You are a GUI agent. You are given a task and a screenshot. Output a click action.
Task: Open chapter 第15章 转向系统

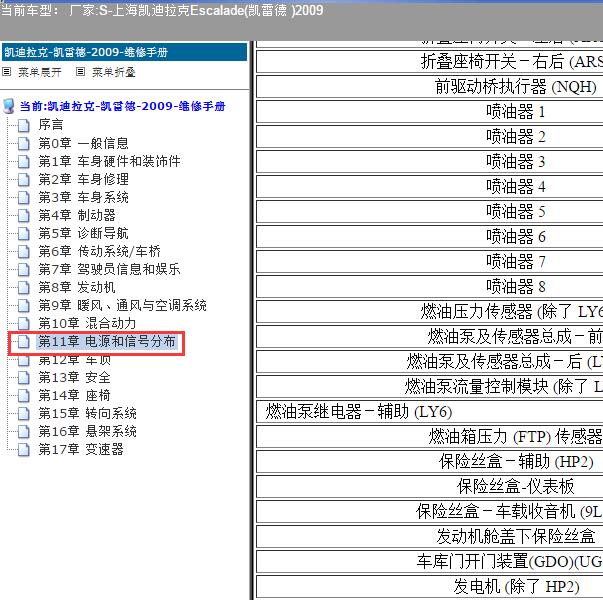[87, 413]
